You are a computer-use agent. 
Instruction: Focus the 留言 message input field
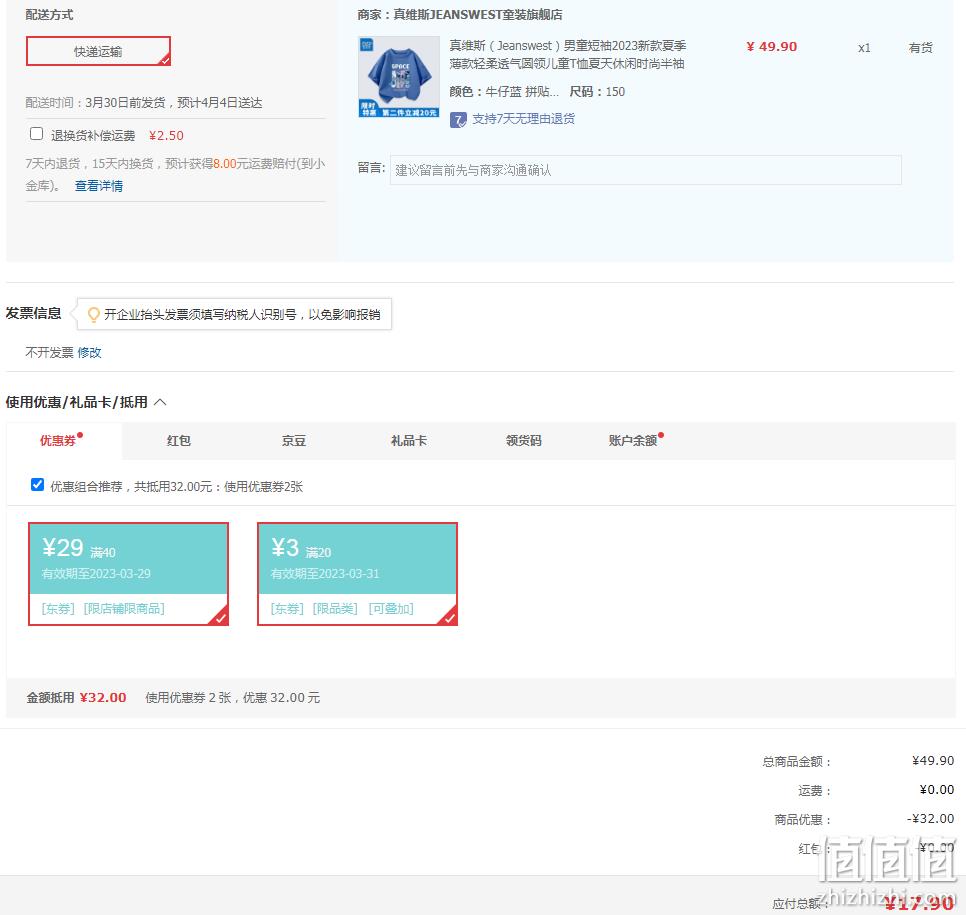pyautogui.click(x=645, y=170)
